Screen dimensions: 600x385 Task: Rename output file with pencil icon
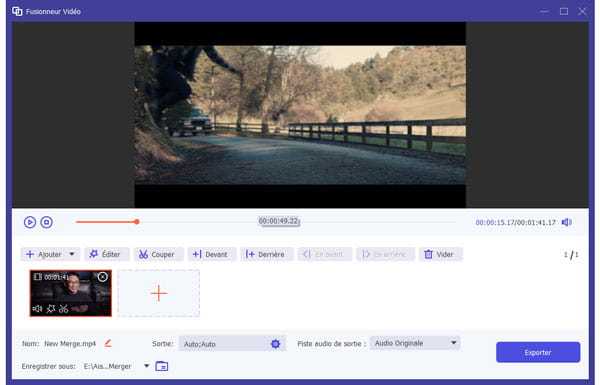tap(108, 343)
